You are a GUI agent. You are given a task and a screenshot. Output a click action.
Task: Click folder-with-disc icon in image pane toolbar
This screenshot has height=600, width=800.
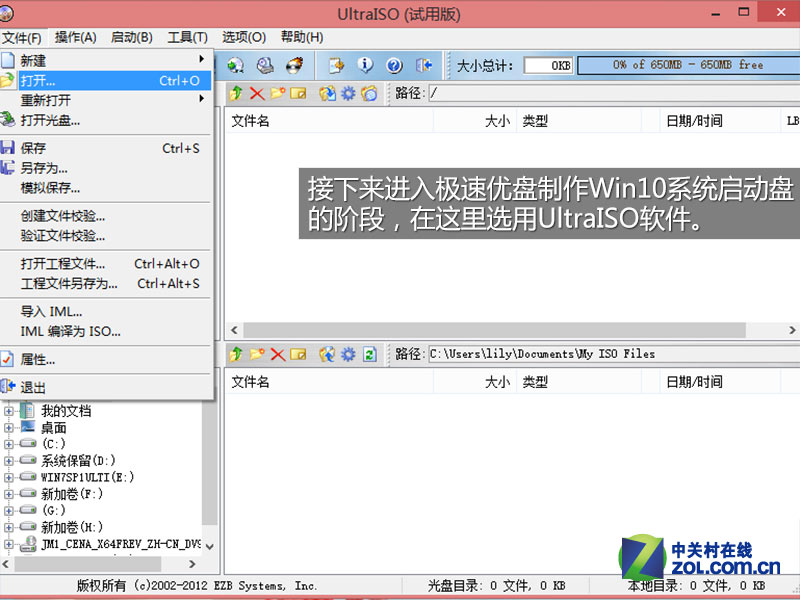pos(369,93)
